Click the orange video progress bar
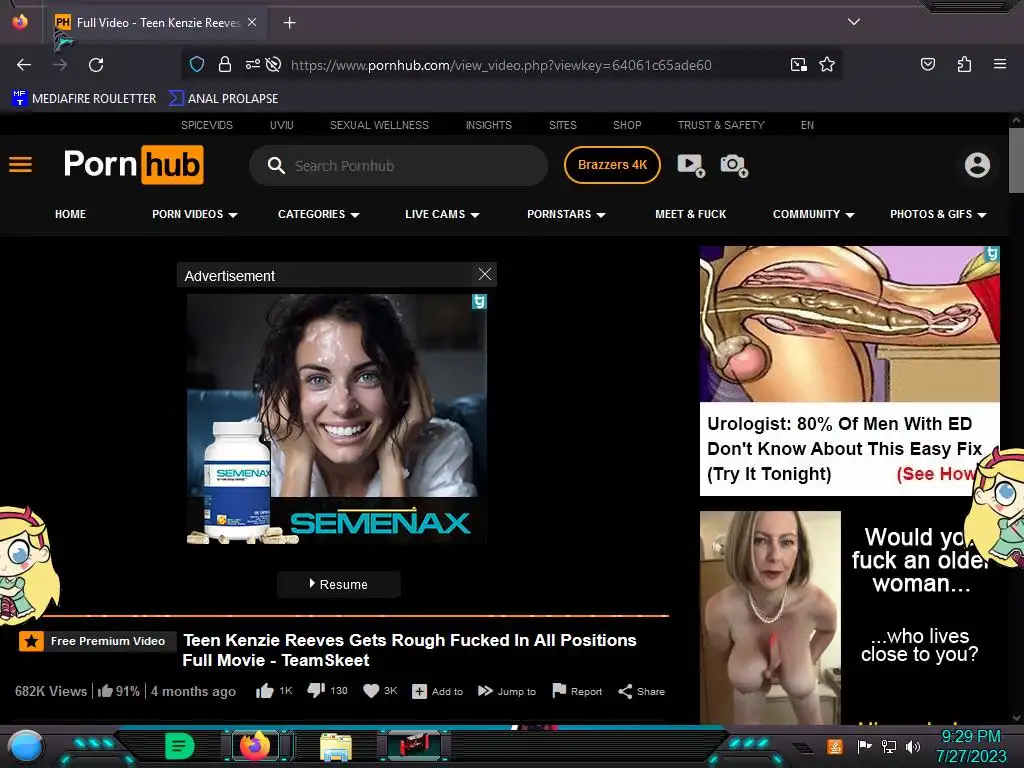The height and width of the screenshot is (768, 1024). [356, 615]
